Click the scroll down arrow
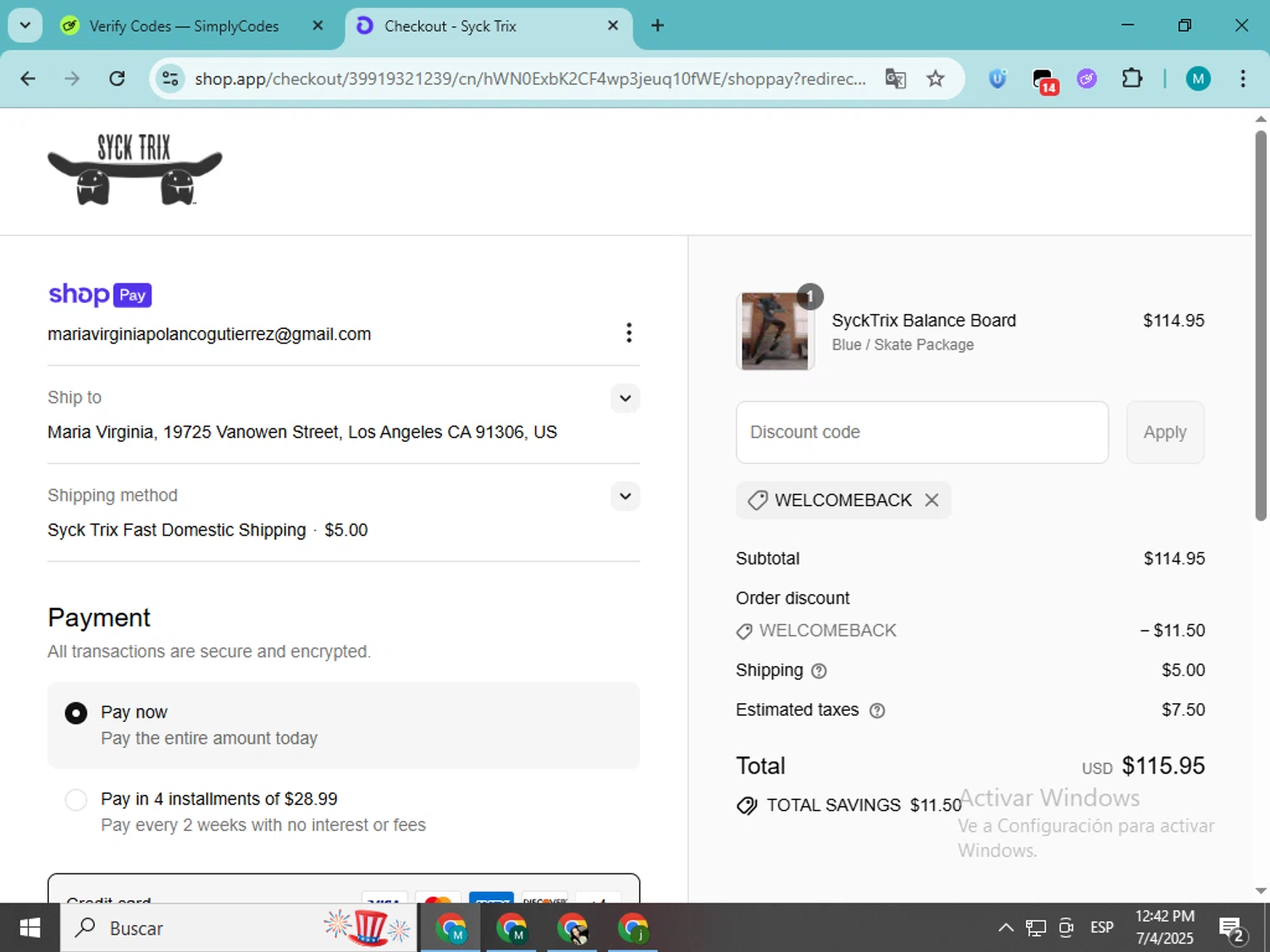The width and height of the screenshot is (1270, 952). coord(1261,891)
